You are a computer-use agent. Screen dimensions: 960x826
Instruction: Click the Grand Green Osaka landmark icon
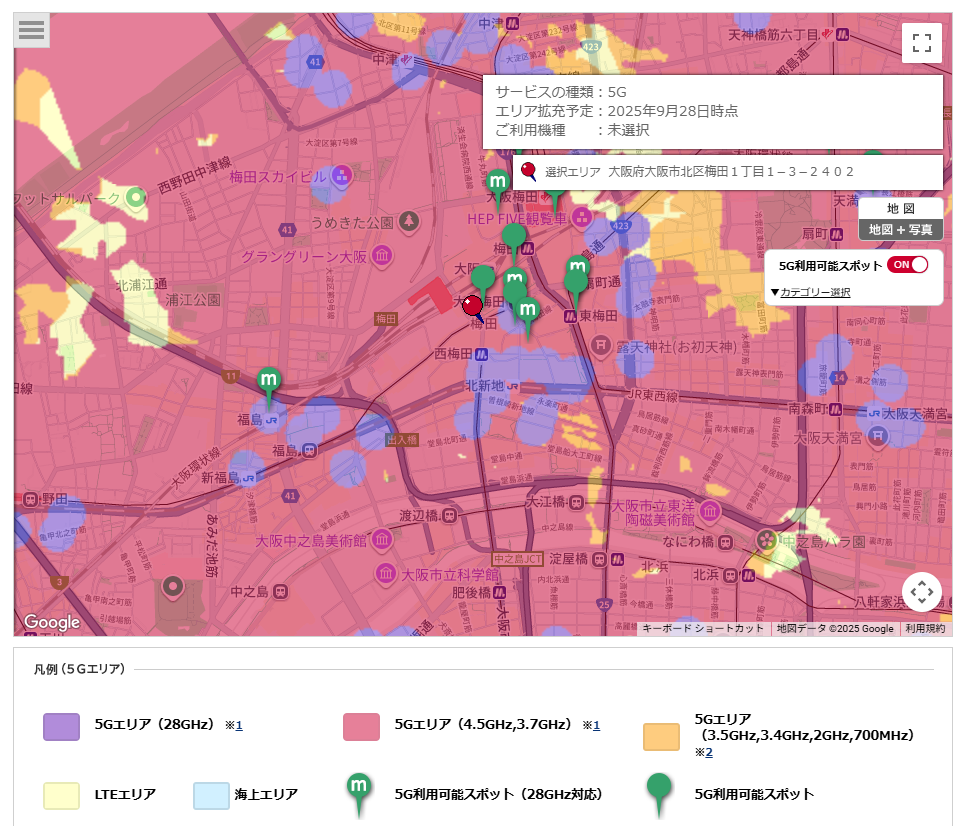tap(382, 257)
